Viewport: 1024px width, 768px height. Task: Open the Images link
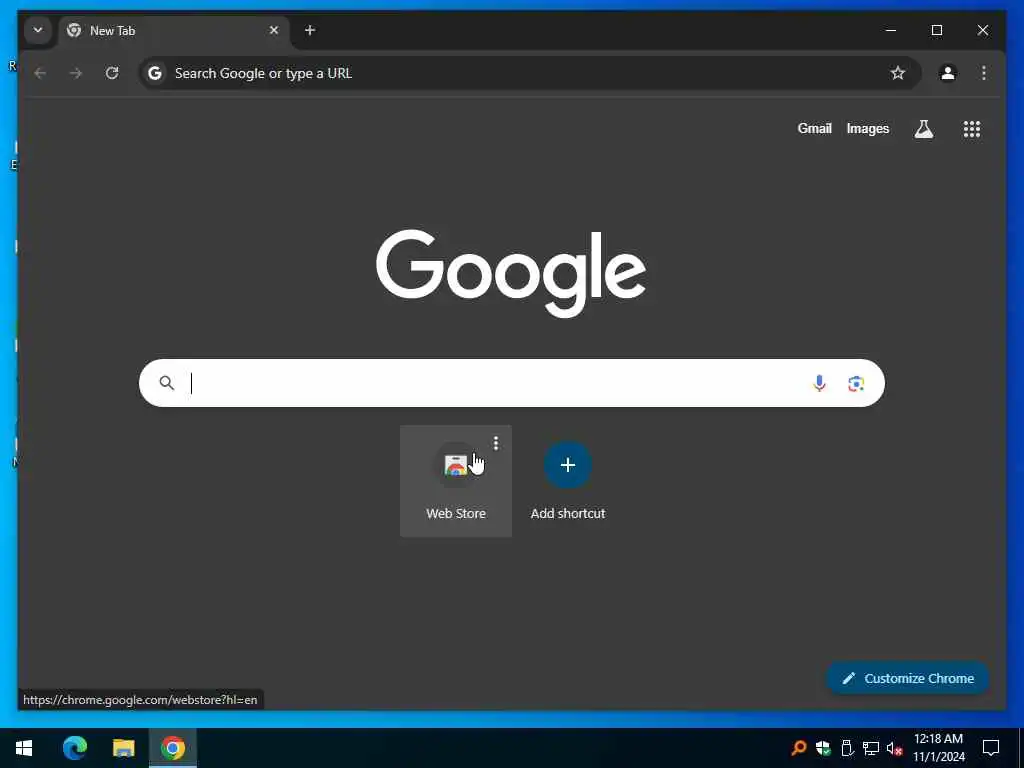(867, 129)
